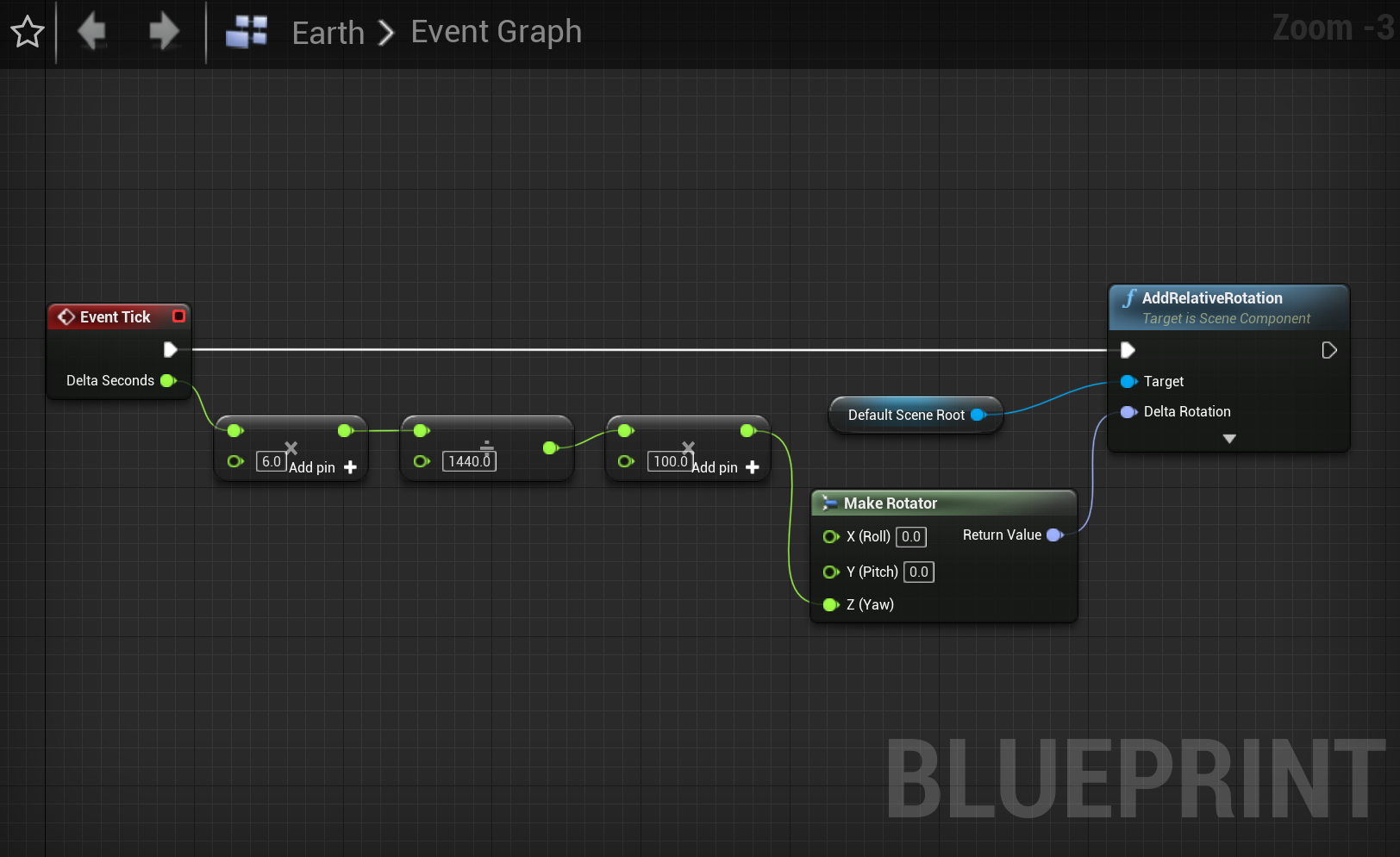Click the blueprint graph icon in breadcrumb
1400x857 pixels.
pos(247,32)
